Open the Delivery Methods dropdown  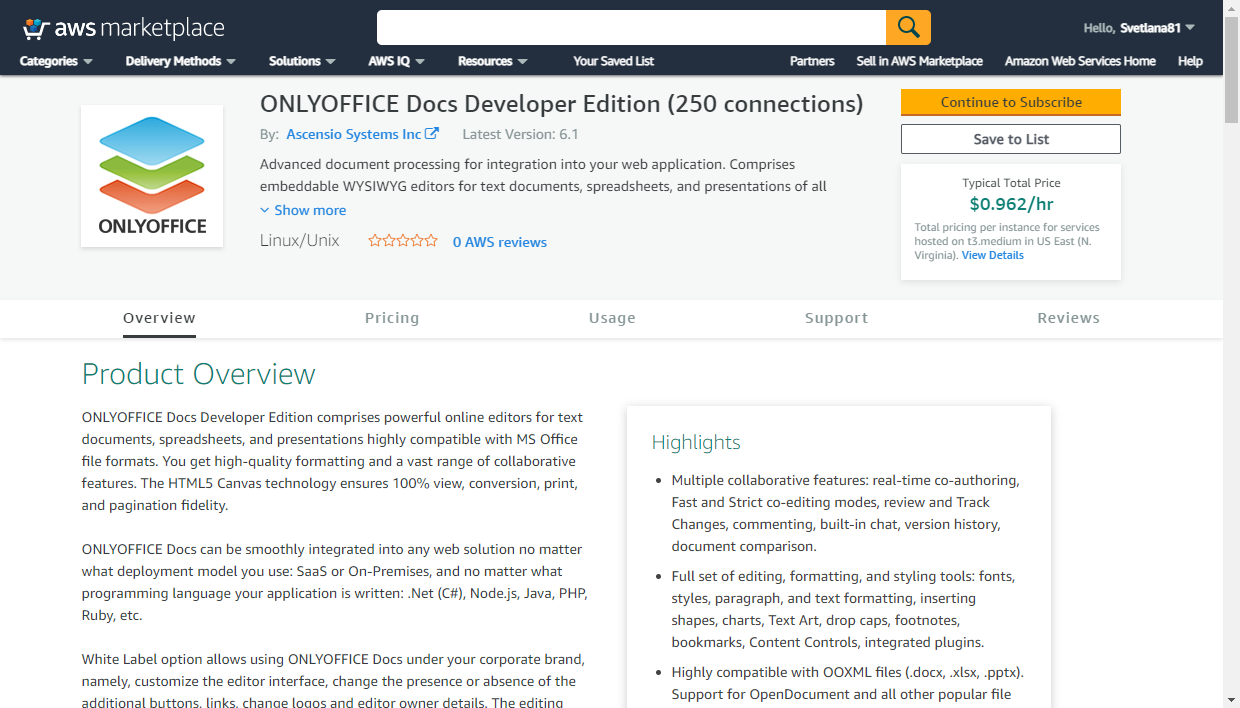pyautogui.click(x=181, y=61)
